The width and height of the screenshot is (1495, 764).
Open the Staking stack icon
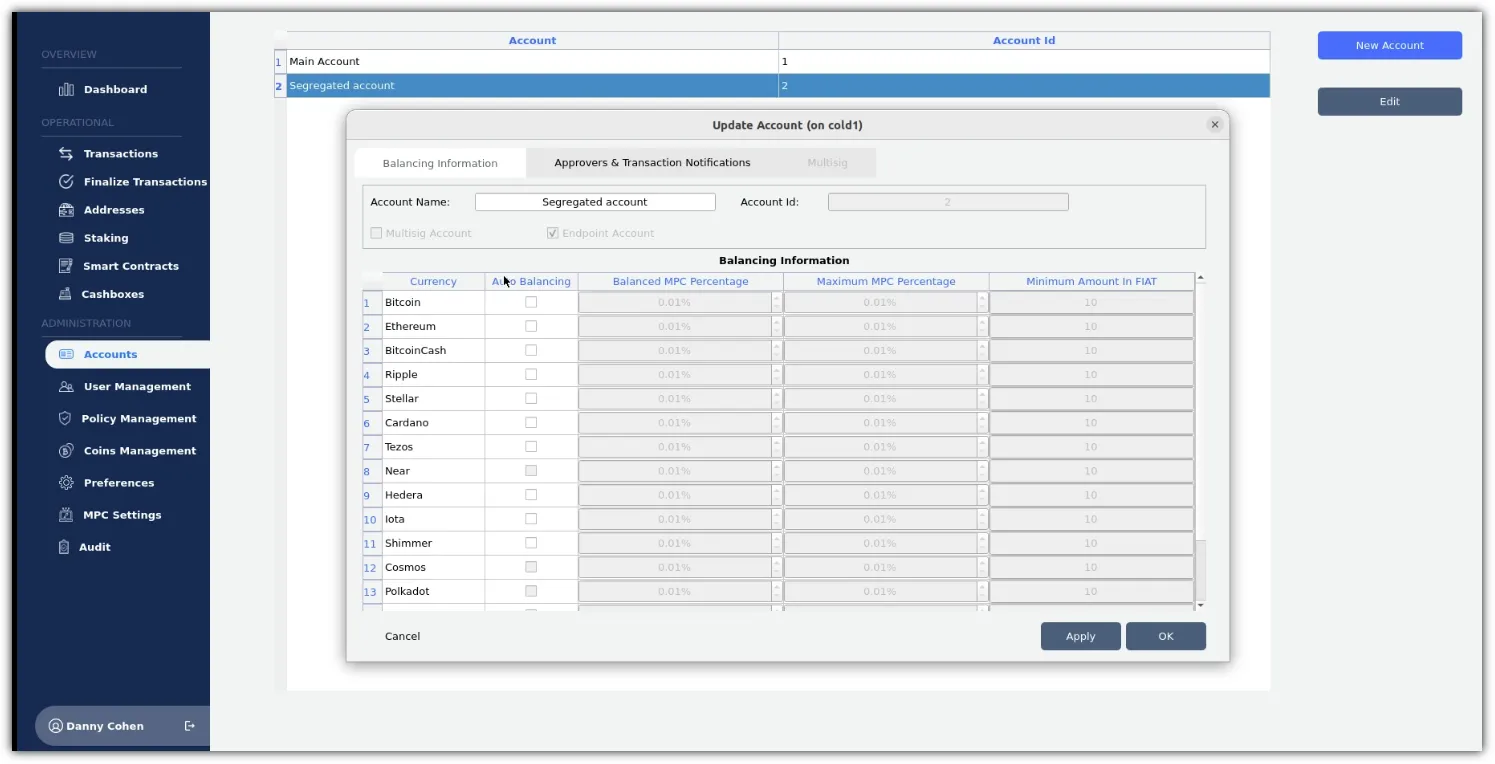click(66, 238)
